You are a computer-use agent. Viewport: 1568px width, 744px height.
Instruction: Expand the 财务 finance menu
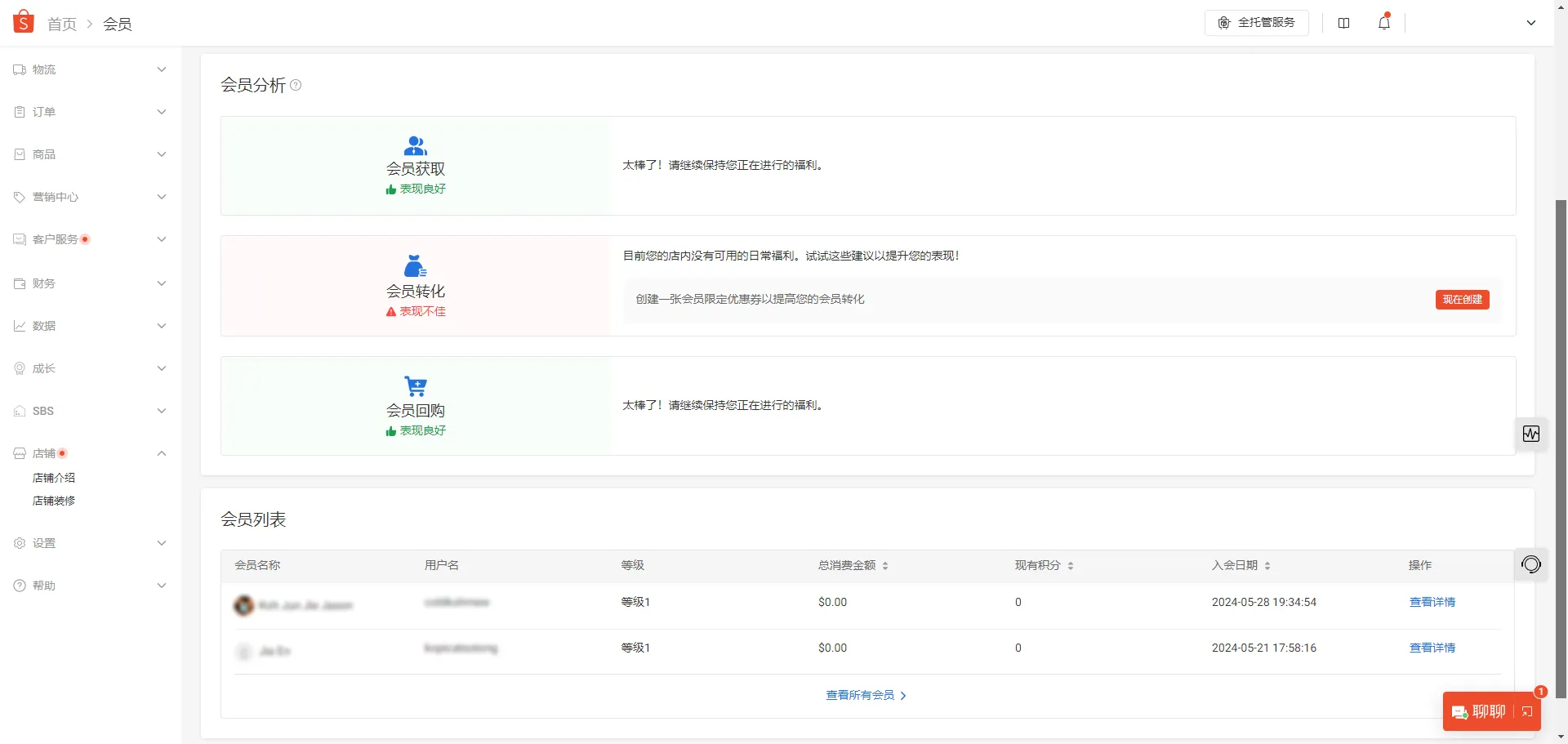162,283
